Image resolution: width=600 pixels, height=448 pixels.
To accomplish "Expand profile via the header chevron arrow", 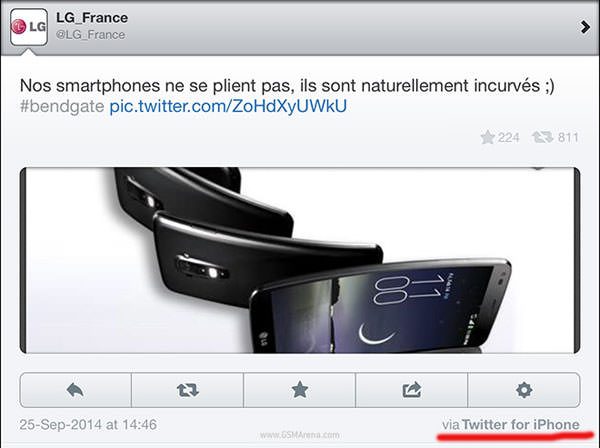I will click(x=585, y=27).
